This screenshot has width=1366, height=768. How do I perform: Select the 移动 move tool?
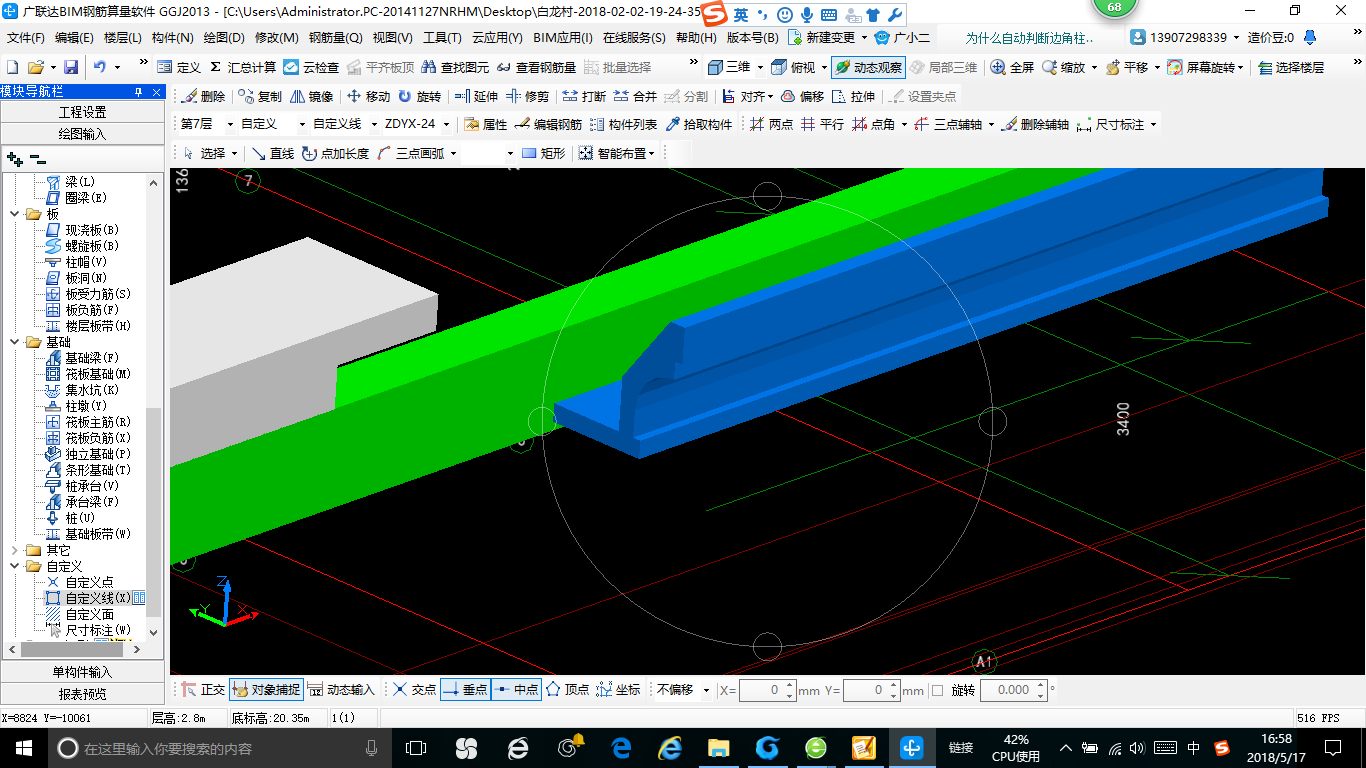point(368,96)
